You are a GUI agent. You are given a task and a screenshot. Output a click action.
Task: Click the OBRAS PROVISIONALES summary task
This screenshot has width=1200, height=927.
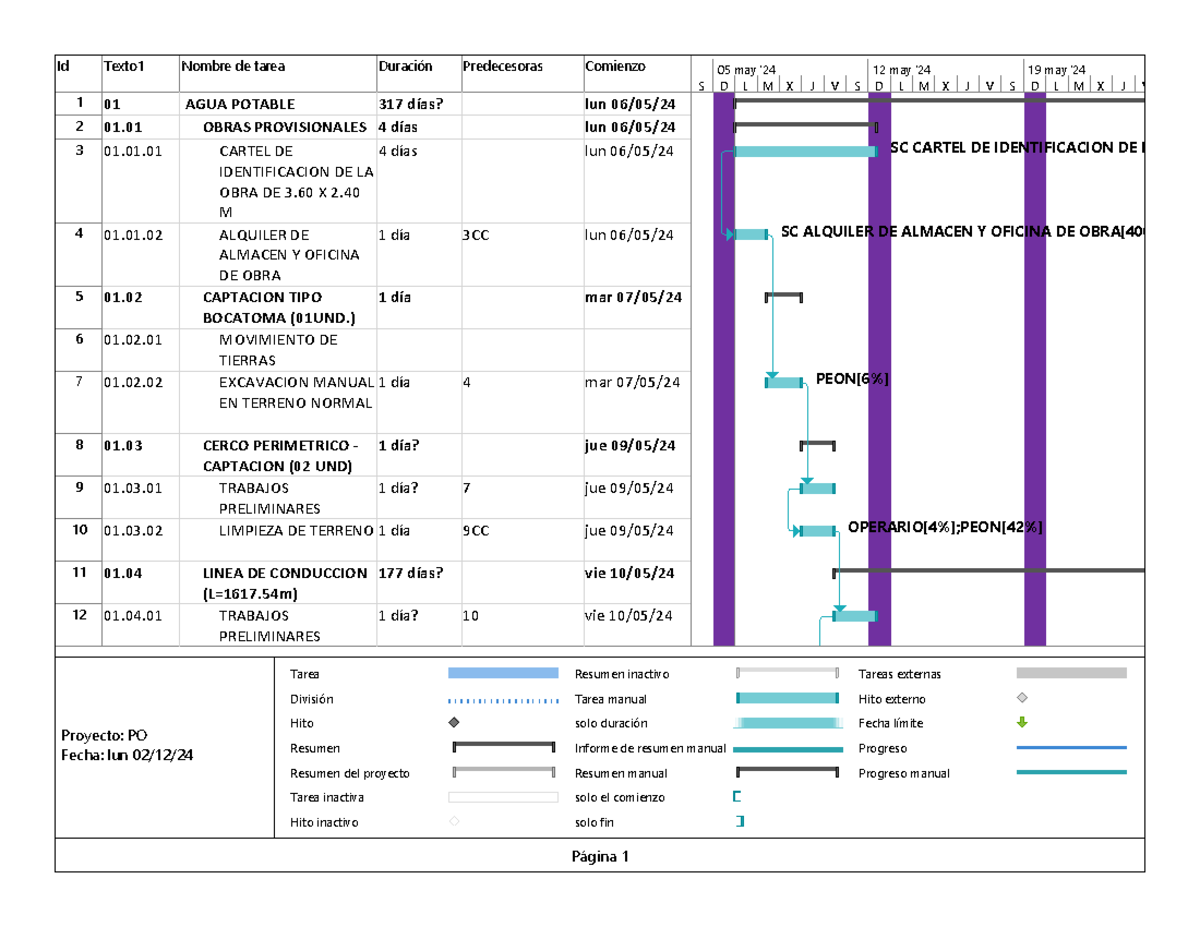[285, 127]
